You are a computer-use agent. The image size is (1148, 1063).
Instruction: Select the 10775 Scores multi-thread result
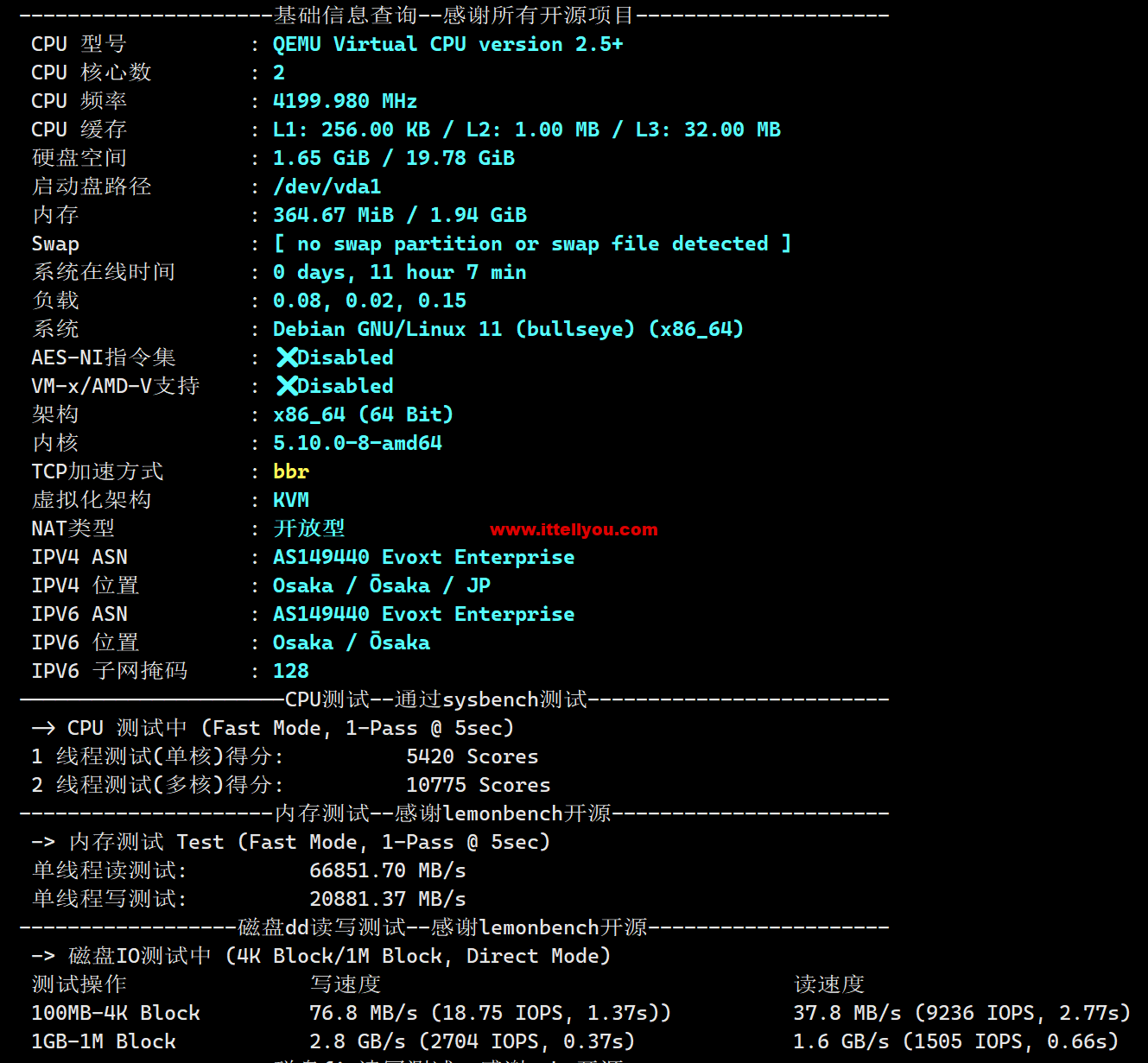click(x=478, y=785)
